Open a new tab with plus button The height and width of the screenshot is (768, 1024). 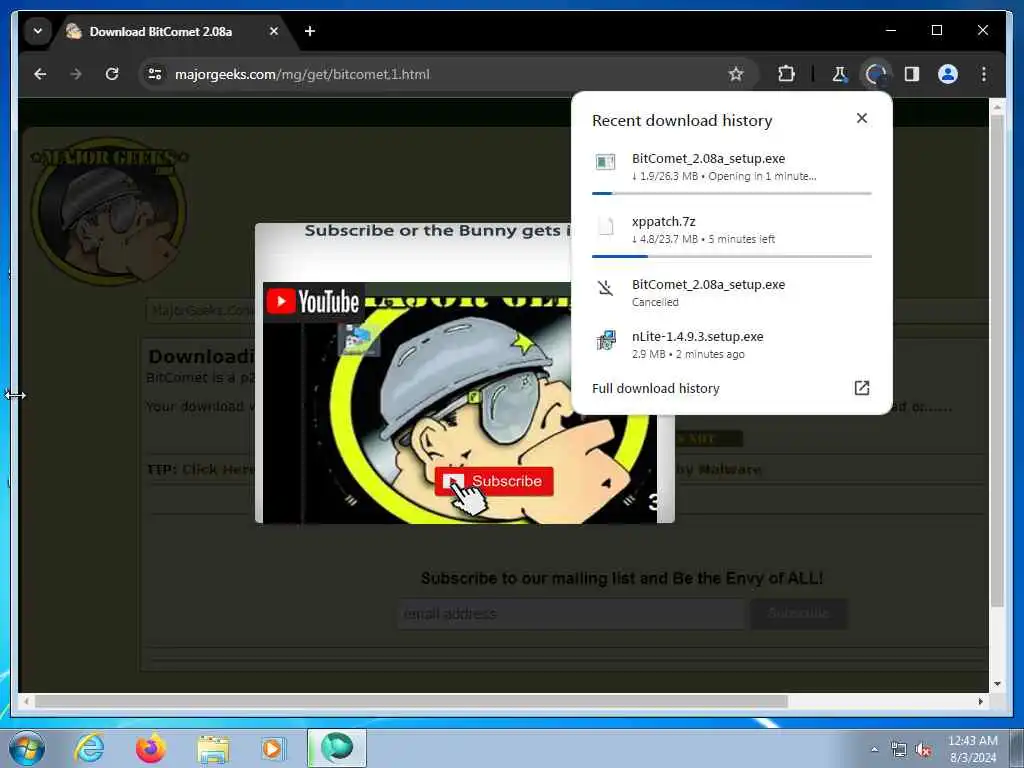coord(310,31)
